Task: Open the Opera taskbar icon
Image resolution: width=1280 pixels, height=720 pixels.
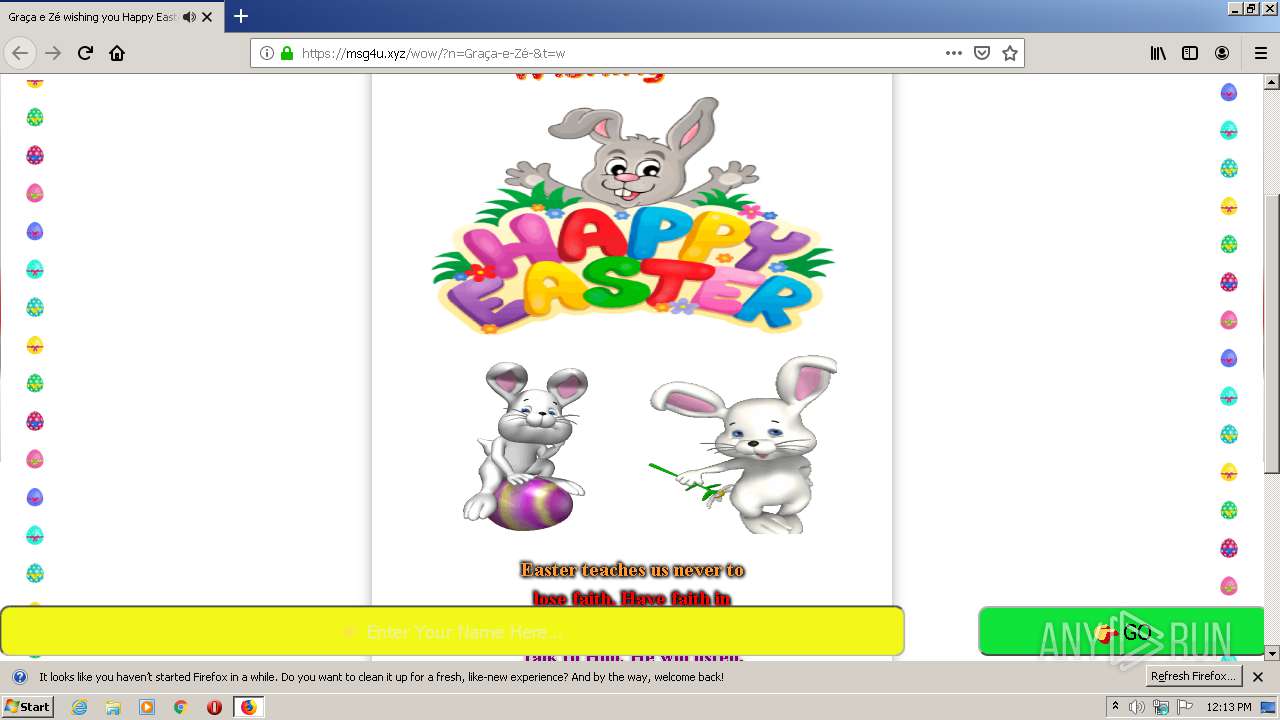Action: 214,707
